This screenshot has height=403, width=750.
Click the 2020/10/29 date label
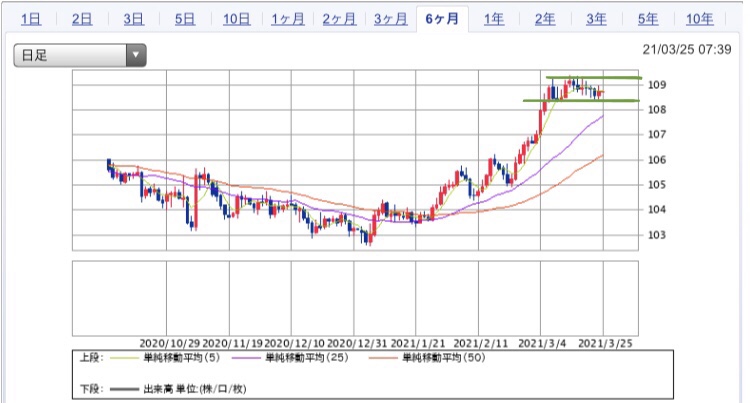tap(169, 343)
